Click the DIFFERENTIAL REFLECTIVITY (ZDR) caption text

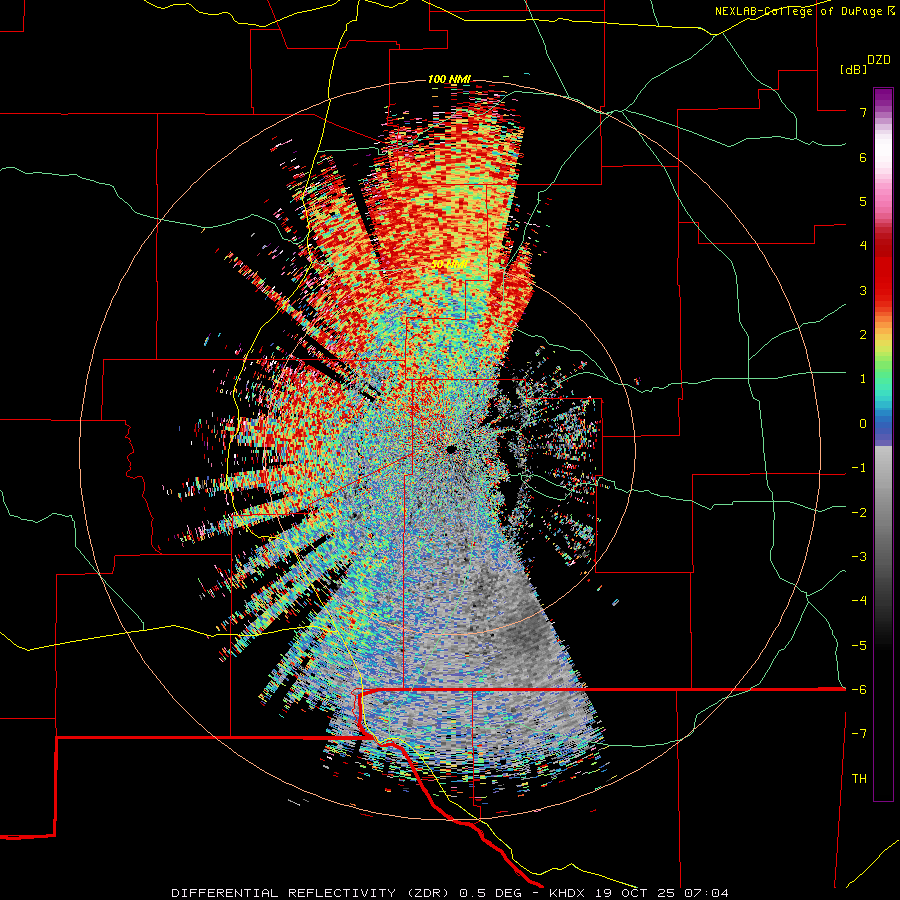(312, 893)
